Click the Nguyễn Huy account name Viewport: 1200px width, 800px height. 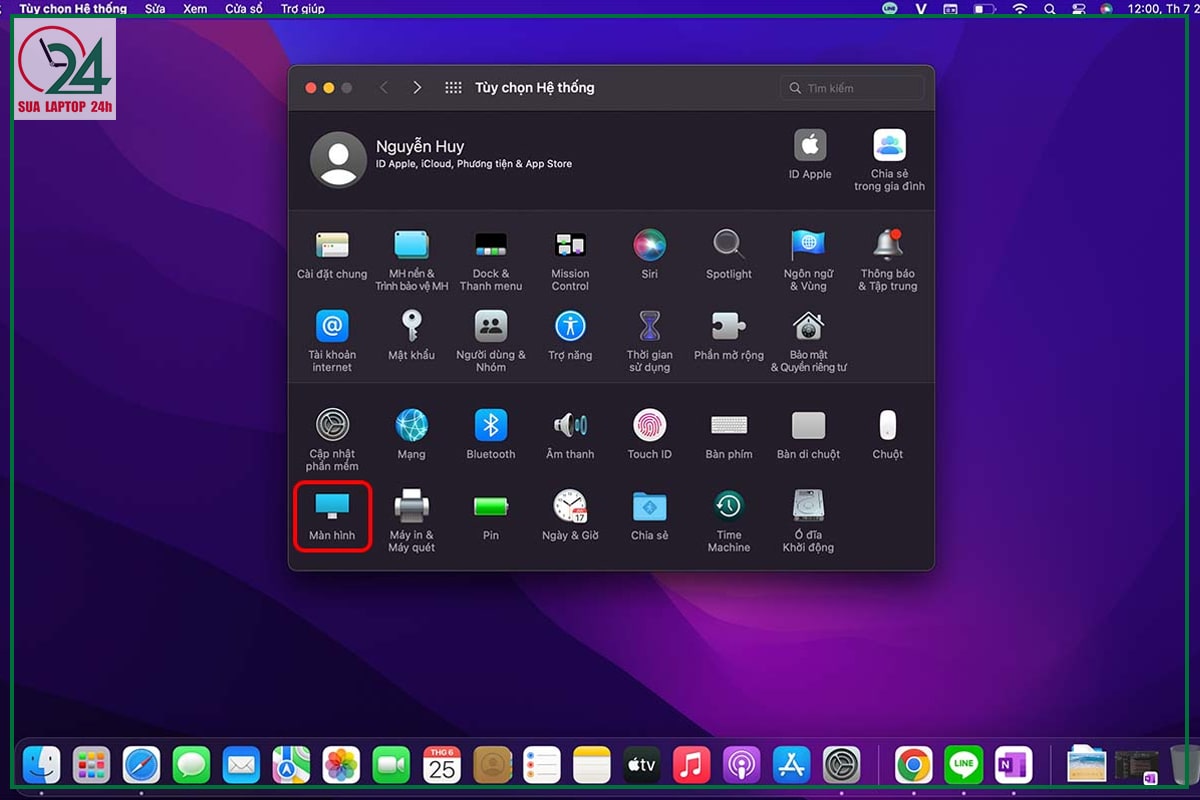point(420,146)
